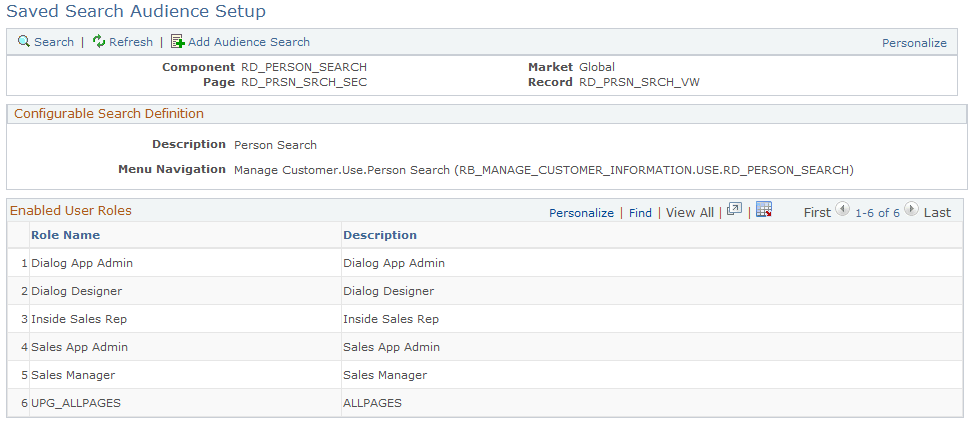
Task: Show previous rows arrow next to First
Action: (x=842, y=209)
